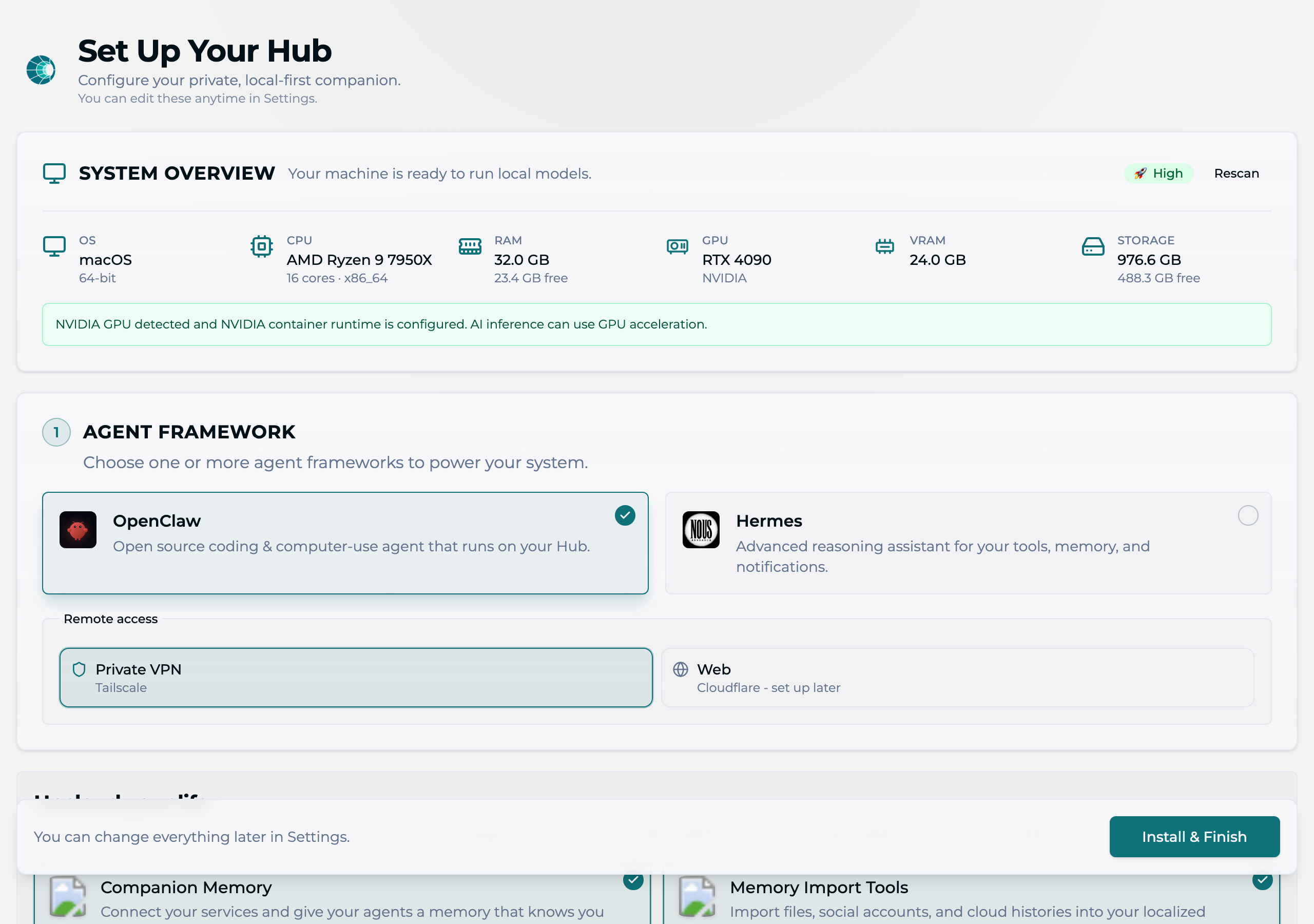Click the Companion Memory image icon
Image resolution: width=1314 pixels, height=924 pixels.
pos(68,896)
